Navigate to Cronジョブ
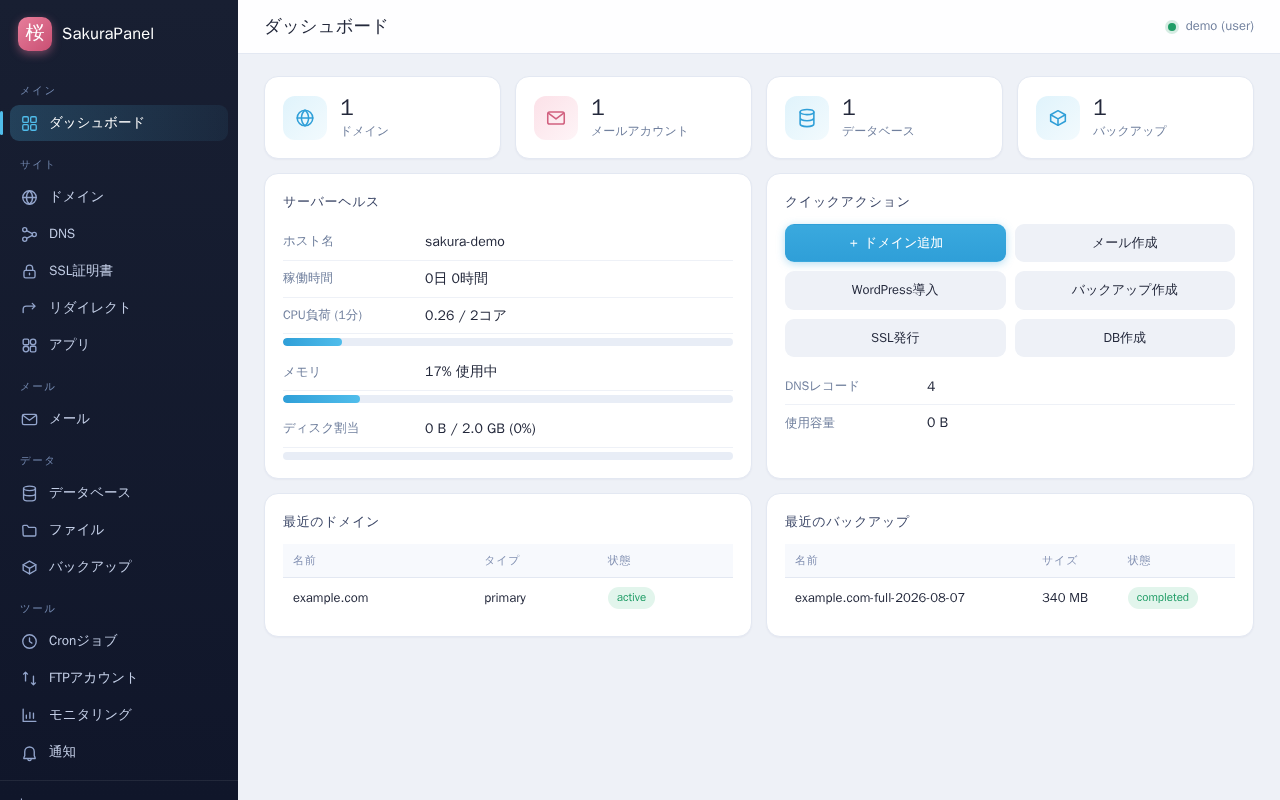Screen dimensions: 1280x800 pyautogui.click(x=119, y=641)
